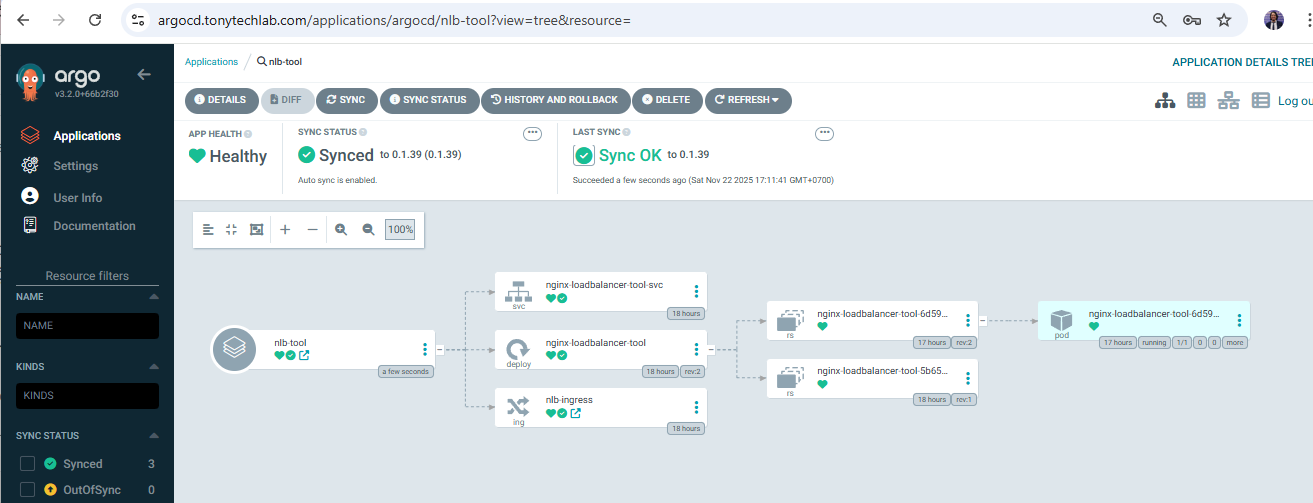The height and width of the screenshot is (503, 1313).
Task: Open the browser zoom magnifier icon
Action: (1160, 20)
